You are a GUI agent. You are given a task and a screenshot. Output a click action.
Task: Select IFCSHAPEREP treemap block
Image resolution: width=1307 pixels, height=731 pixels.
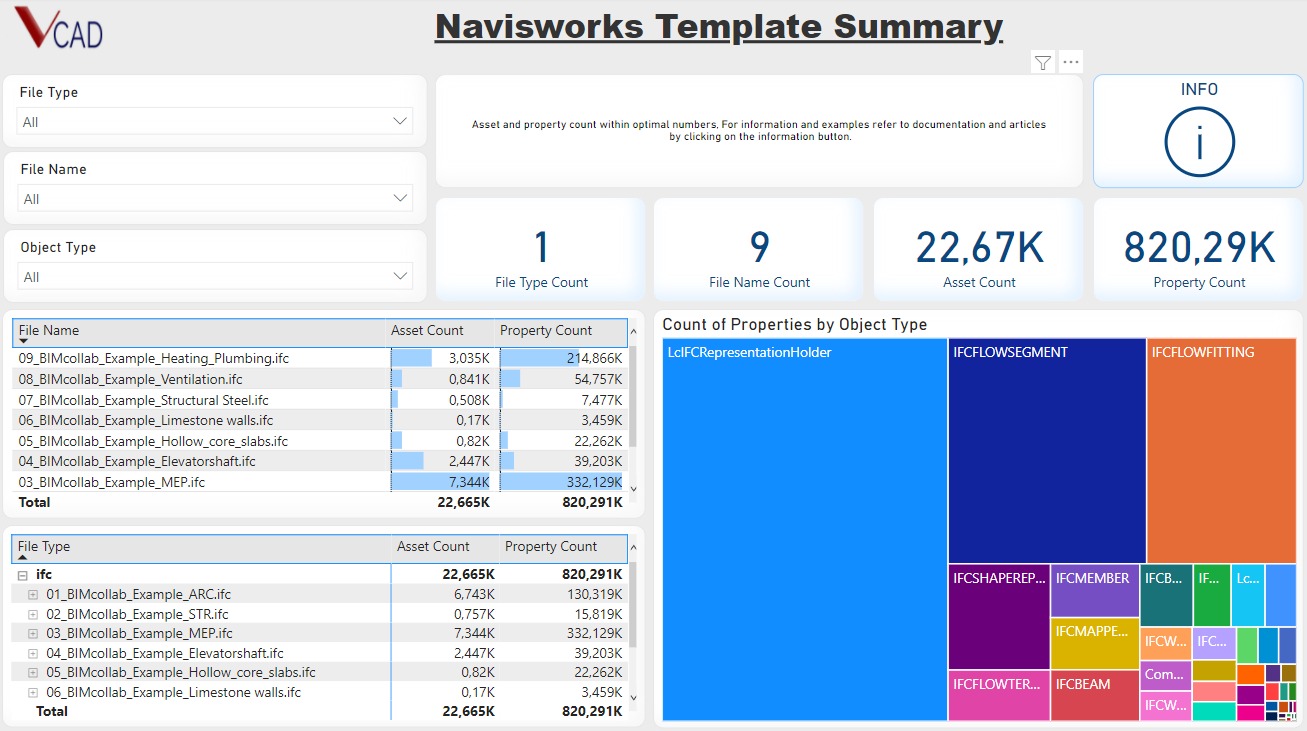pyautogui.click(x=999, y=617)
